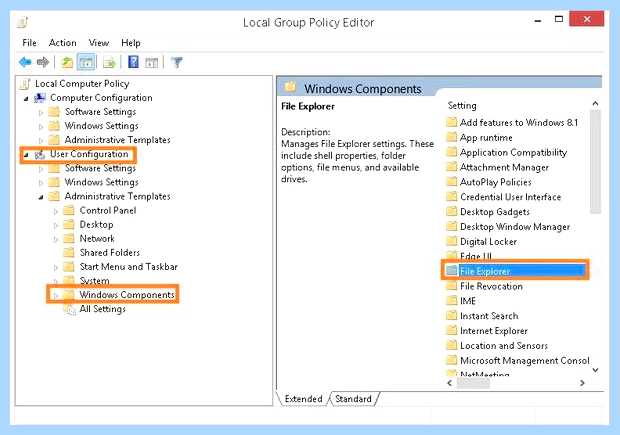
Task: Click the horizontal scrollbar right arrow
Action: tap(582, 383)
